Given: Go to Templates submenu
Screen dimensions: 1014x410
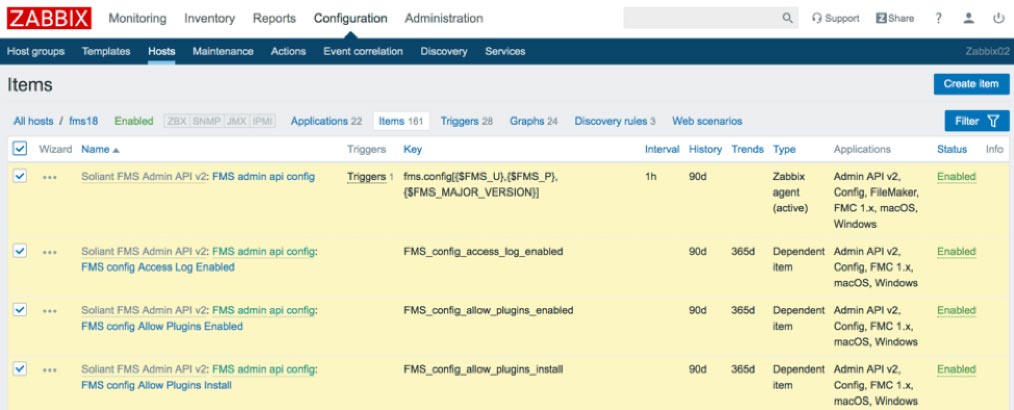Looking at the screenshot, I should point(106,51).
